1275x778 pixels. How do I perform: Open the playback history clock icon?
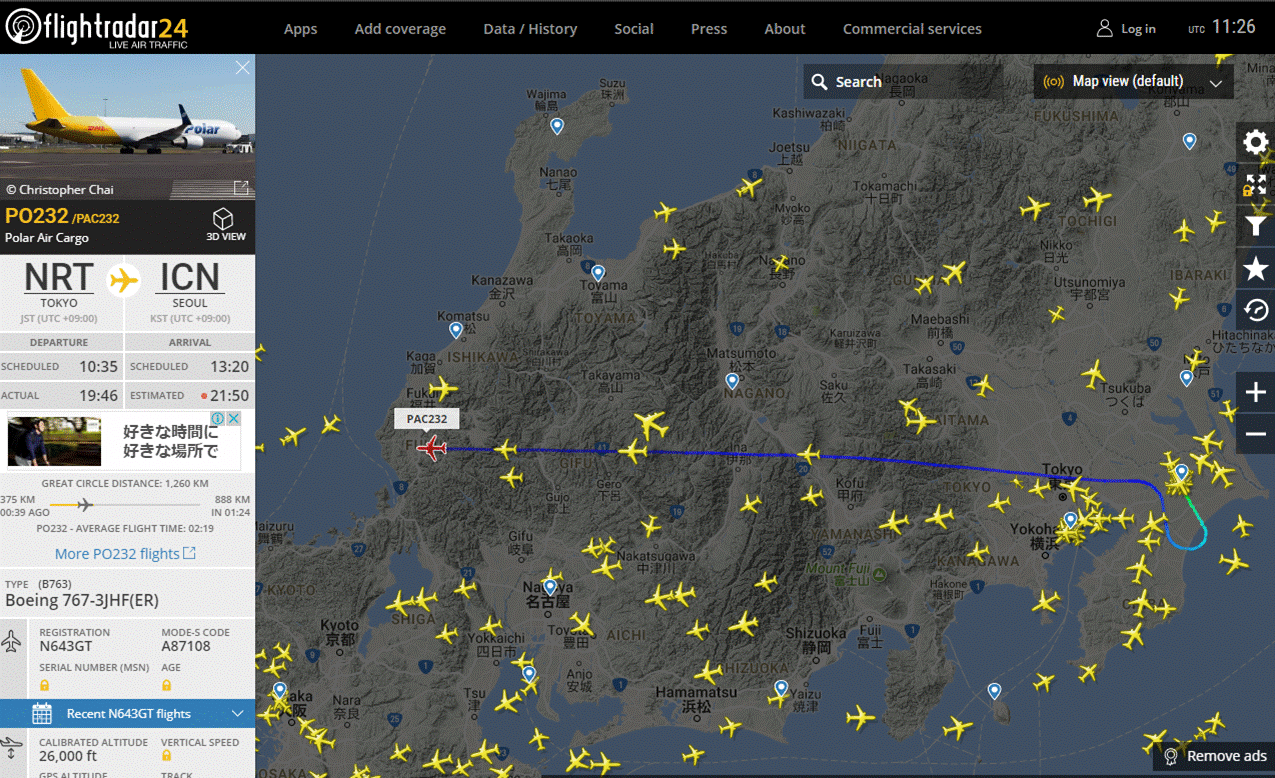[1256, 310]
